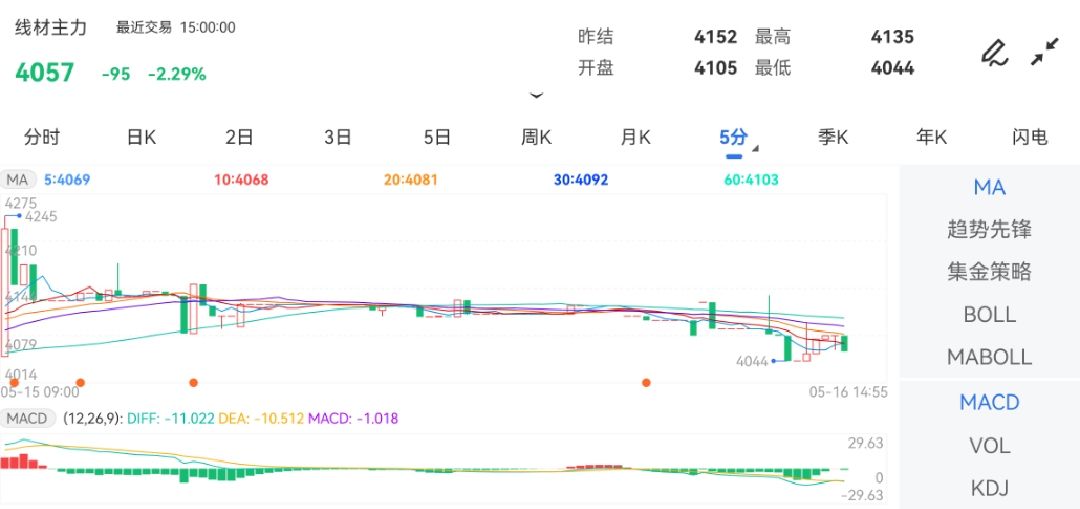Open the drawing pencil tool
Image resolution: width=1080 pixels, height=509 pixels.
click(x=993, y=52)
